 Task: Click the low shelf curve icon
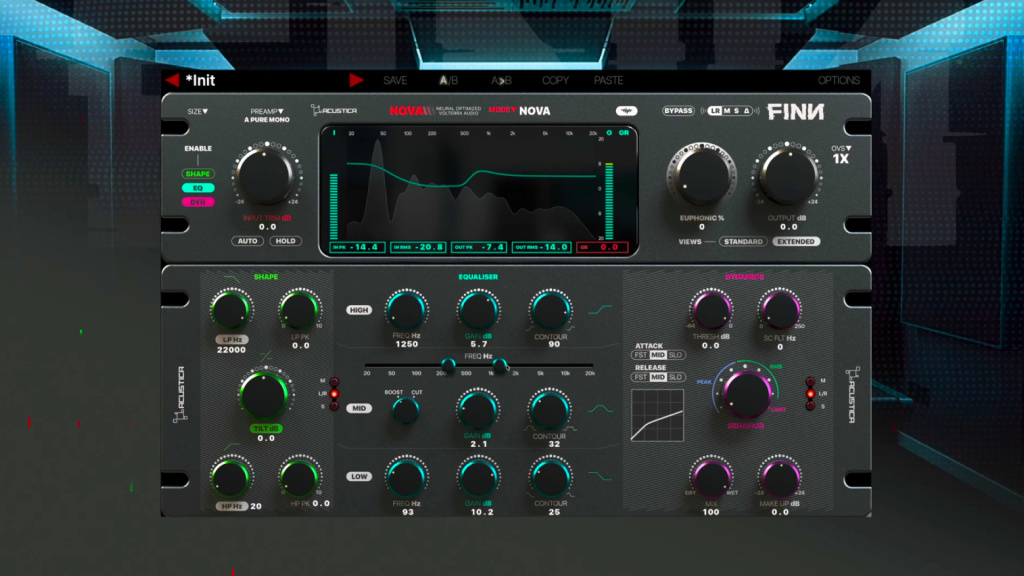tap(600, 476)
